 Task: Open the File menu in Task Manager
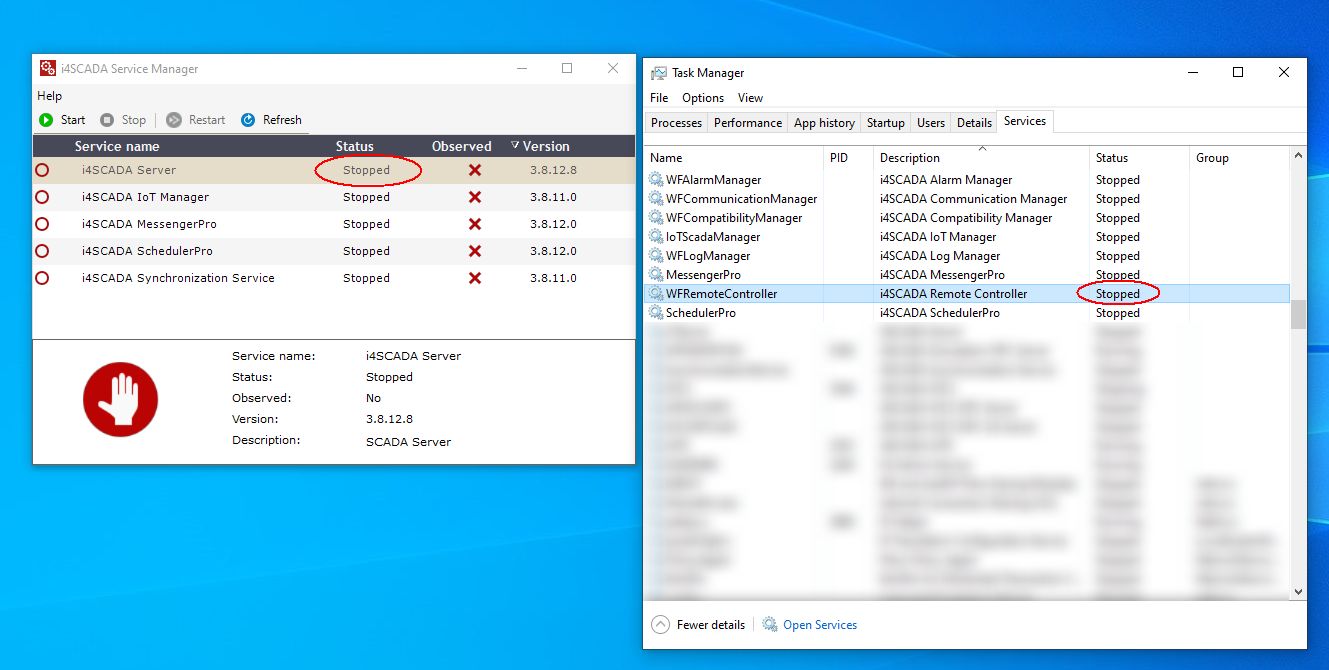click(x=659, y=98)
